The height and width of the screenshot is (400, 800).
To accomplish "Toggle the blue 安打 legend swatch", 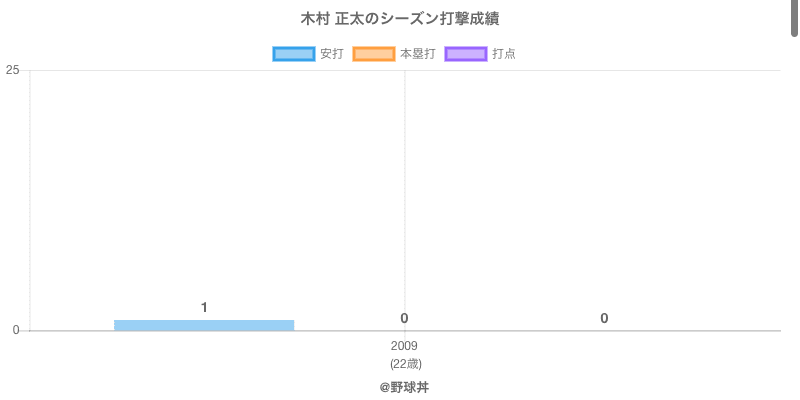I will (x=294, y=54).
